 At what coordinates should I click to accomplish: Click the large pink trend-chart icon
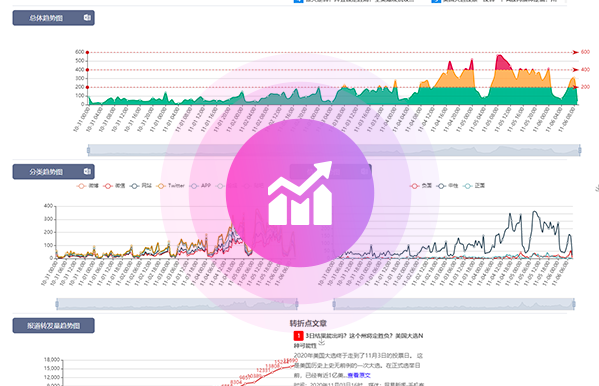coord(300,193)
